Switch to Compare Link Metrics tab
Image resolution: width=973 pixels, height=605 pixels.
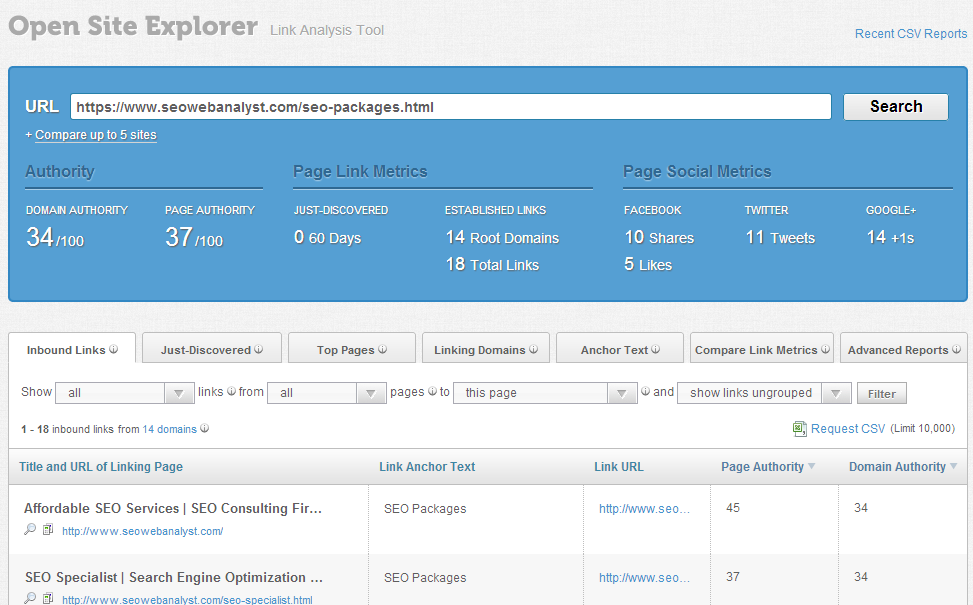(762, 349)
